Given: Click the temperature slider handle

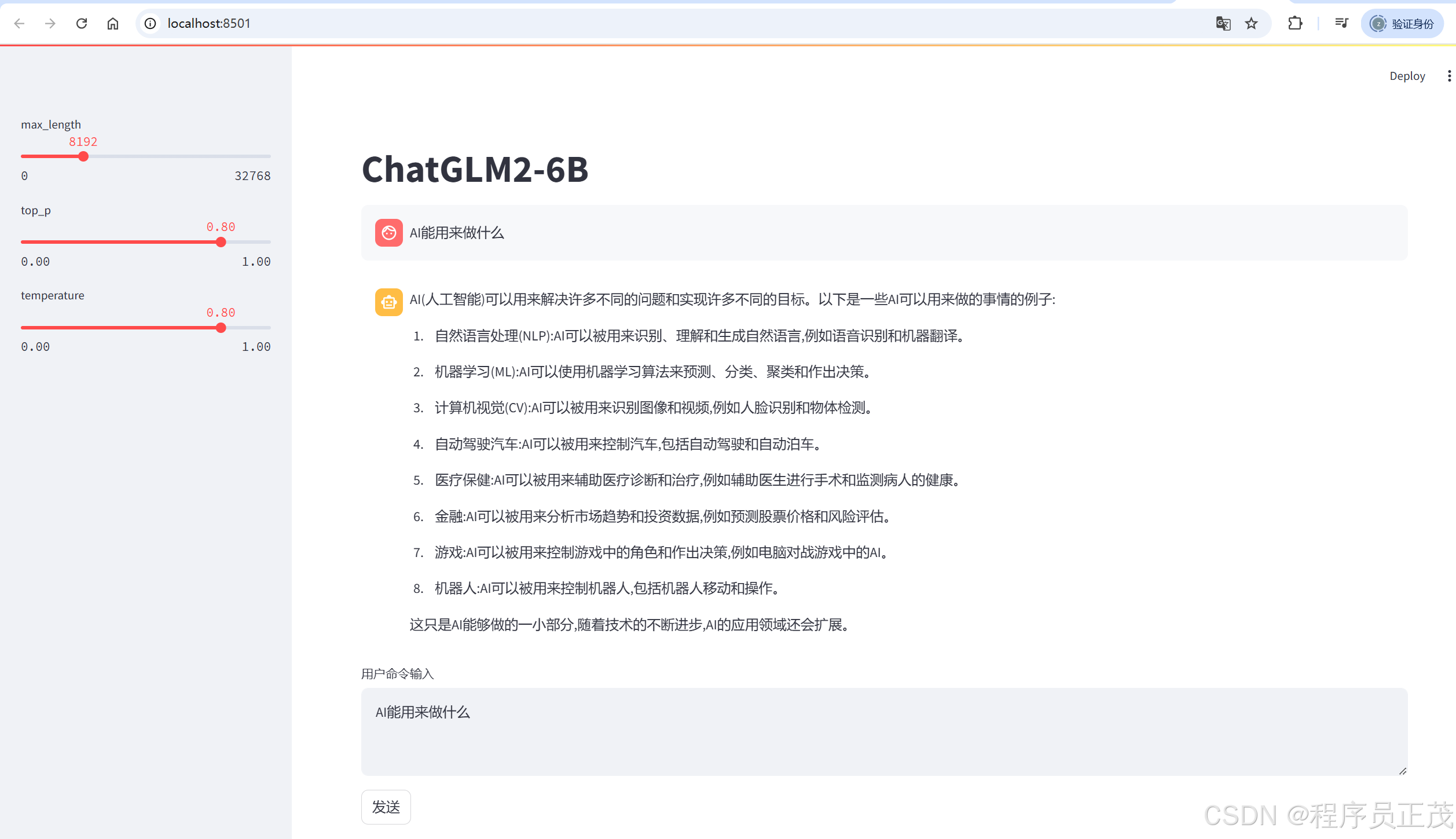Looking at the screenshot, I should point(221,328).
